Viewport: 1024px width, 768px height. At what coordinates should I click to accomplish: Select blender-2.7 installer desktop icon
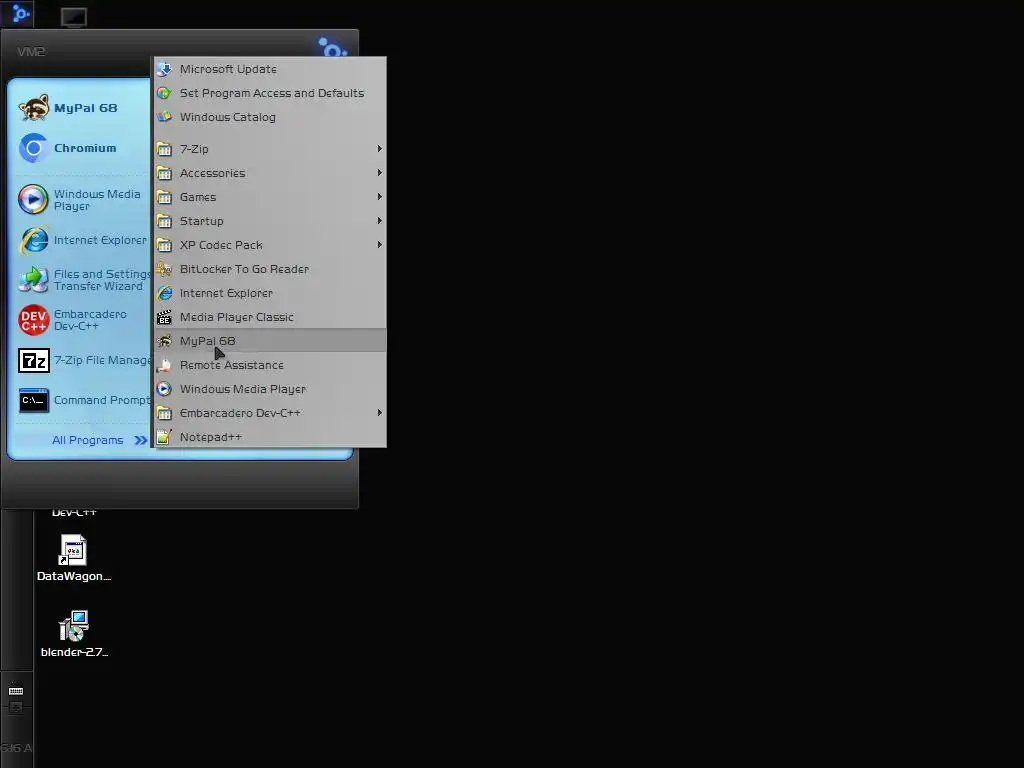73,626
